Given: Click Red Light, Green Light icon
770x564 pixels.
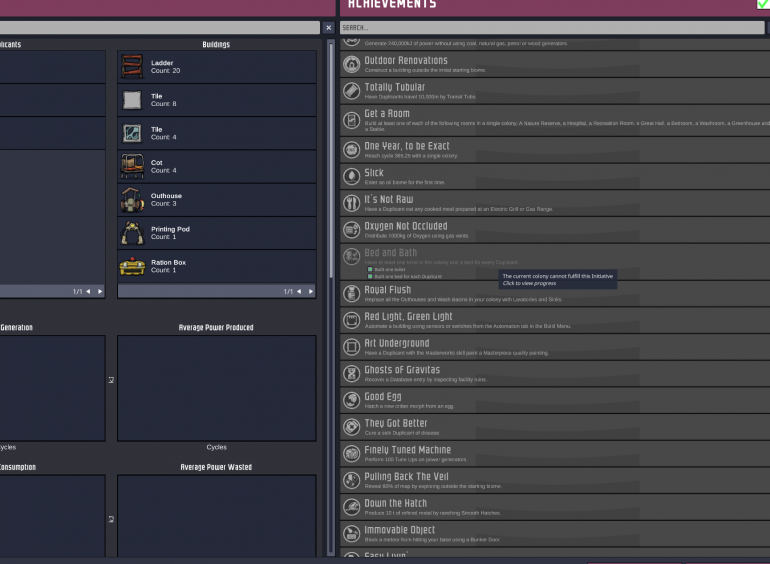Looking at the screenshot, I should pos(352,321).
